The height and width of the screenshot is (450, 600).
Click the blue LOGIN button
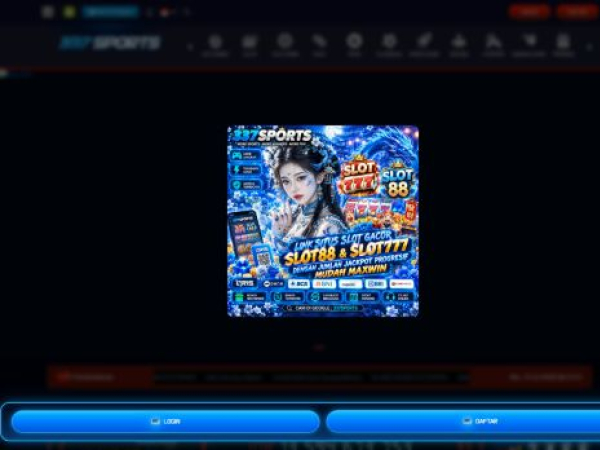tap(165, 421)
